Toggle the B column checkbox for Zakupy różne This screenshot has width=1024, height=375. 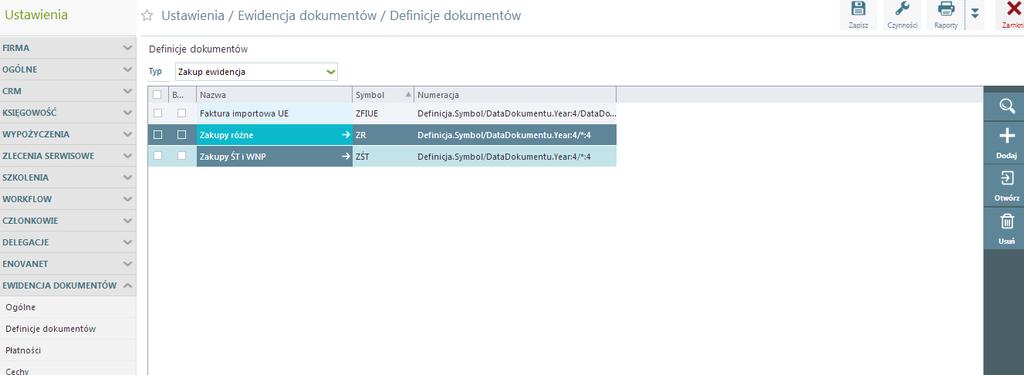tap(182, 135)
